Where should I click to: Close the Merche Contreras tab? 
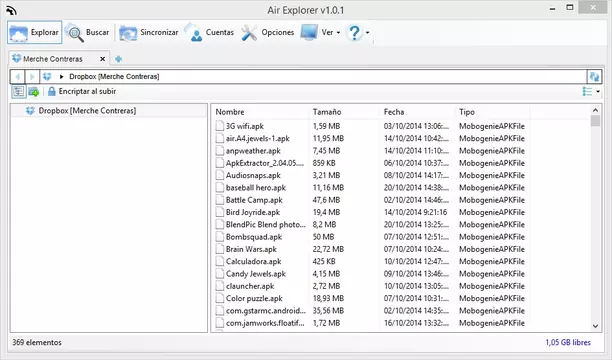pos(102,59)
